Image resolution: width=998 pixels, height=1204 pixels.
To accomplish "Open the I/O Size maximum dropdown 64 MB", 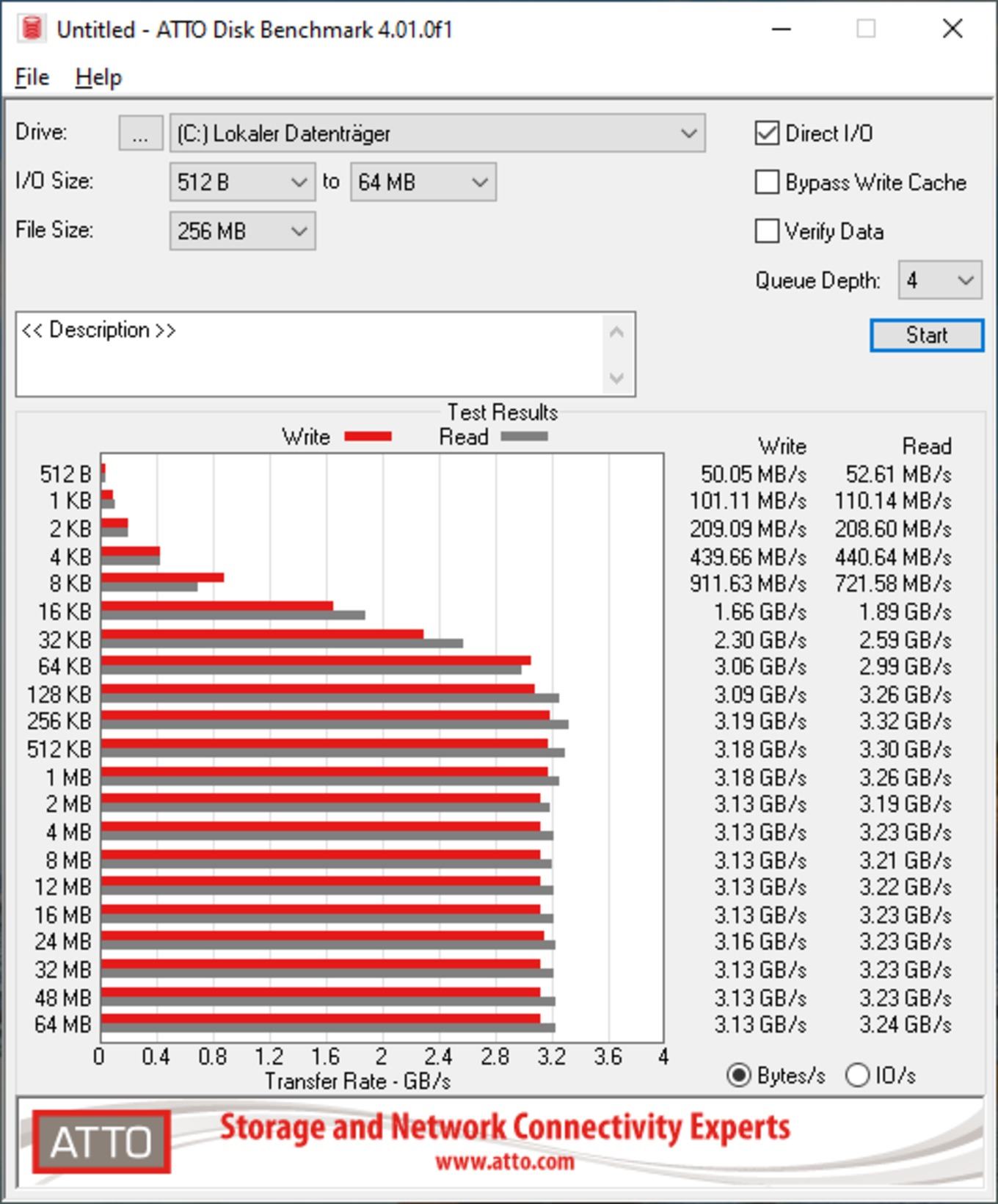I will [x=423, y=182].
